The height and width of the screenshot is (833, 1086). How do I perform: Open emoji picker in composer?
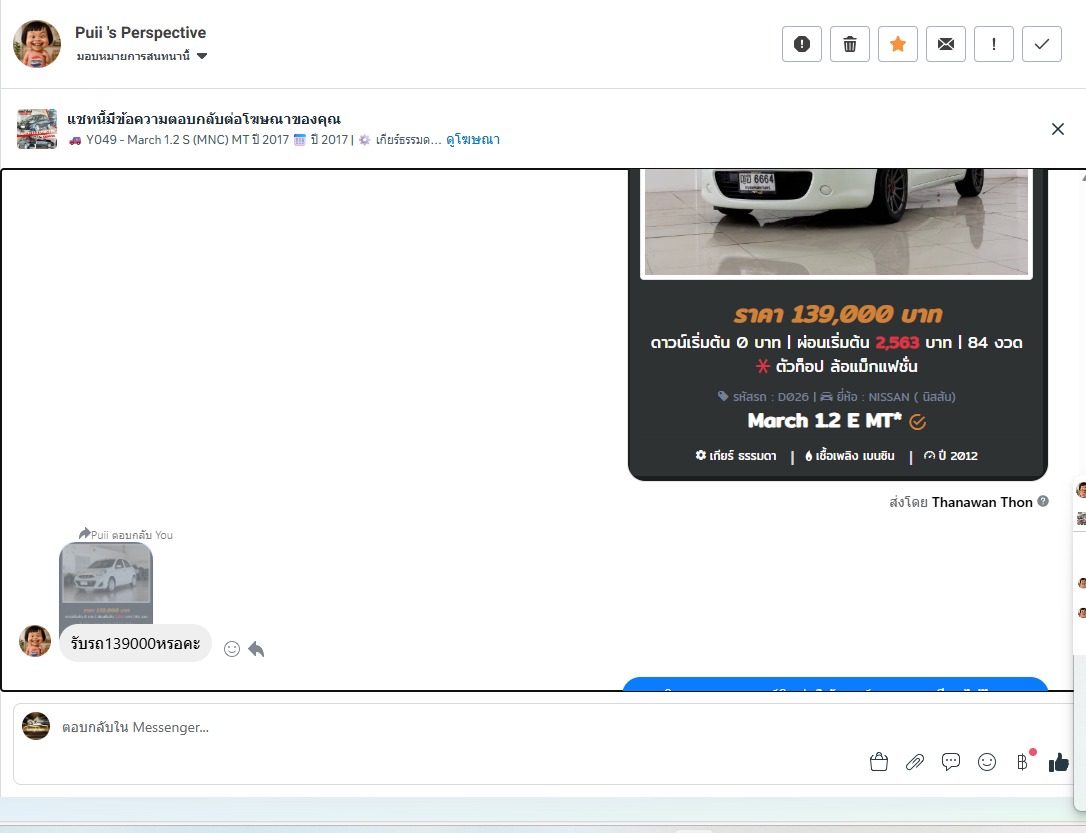pos(987,762)
